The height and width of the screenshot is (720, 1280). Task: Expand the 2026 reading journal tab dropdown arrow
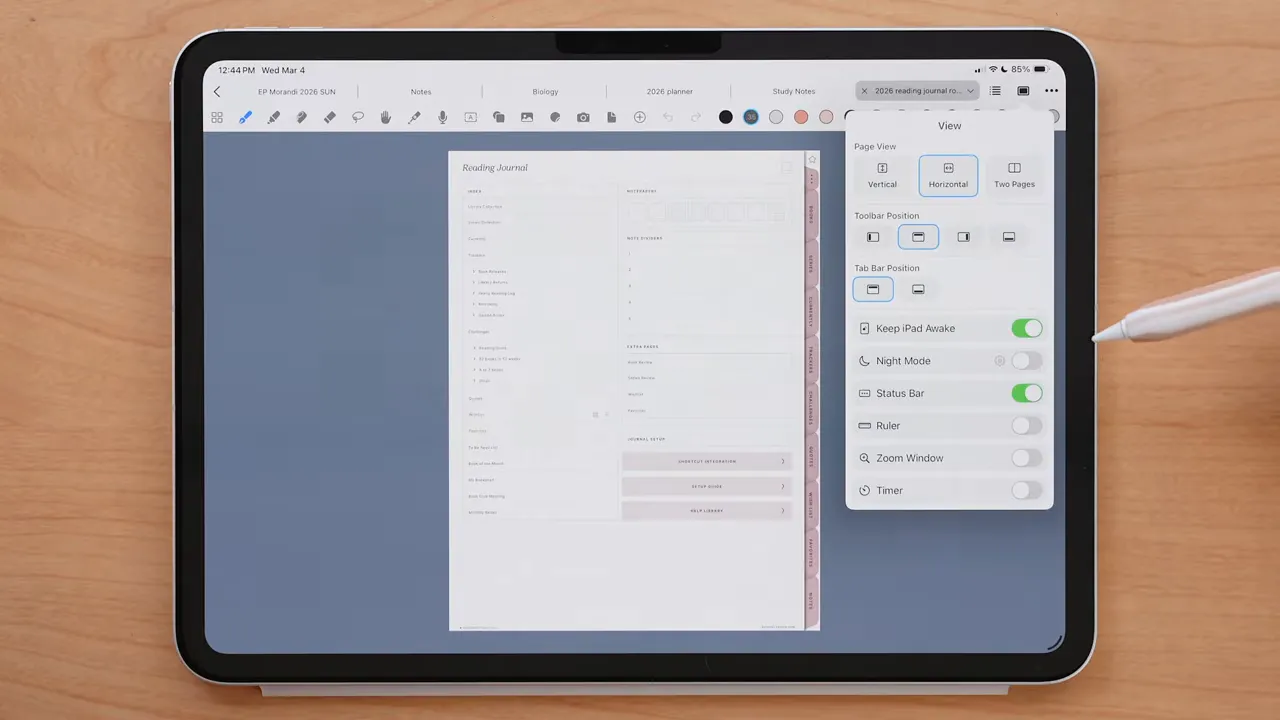point(970,91)
